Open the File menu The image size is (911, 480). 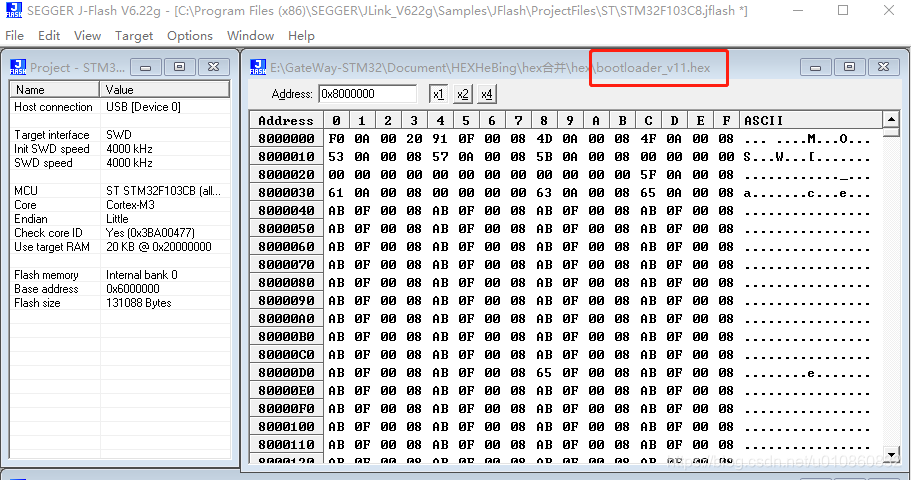coord(15,35)
